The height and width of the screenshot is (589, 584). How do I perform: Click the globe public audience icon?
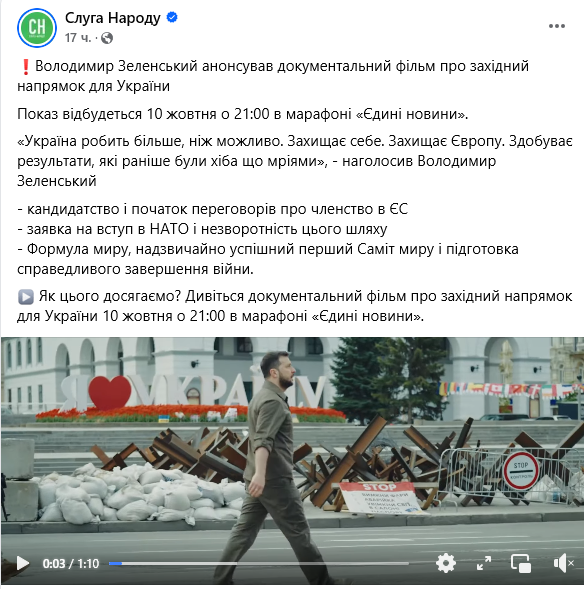click(107, 38)
